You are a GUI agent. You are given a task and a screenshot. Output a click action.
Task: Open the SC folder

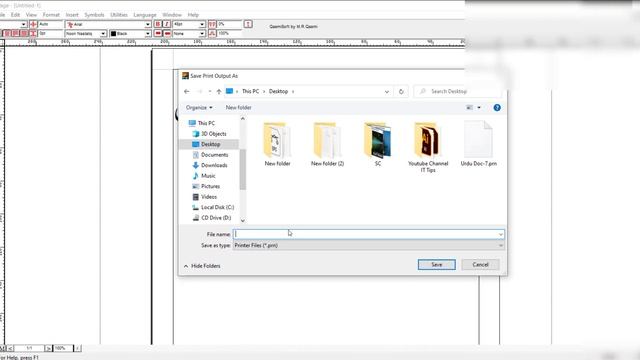coord(378,144)
